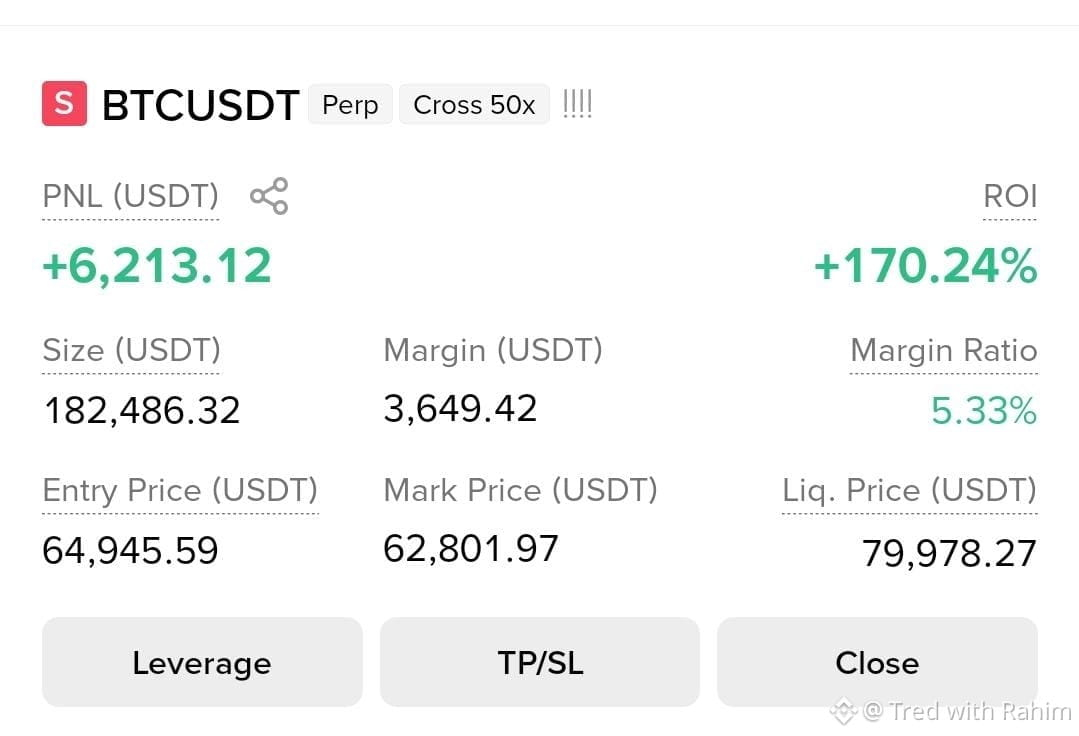The height and width of the screenshot is (736, 1079).
Task: Tap the Margin Ratio label
Action: (944, 350)
